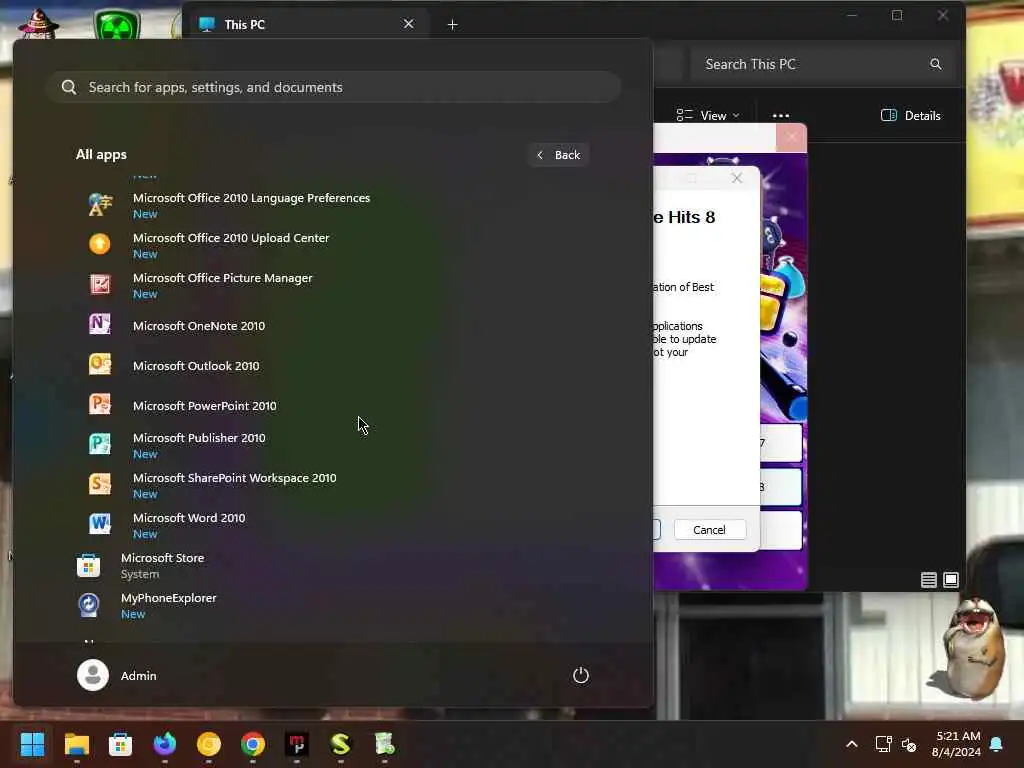The image size is (1024, 768).
Task: Open Microsoft Office Picture Manager icon
Action: coord(100,285)
